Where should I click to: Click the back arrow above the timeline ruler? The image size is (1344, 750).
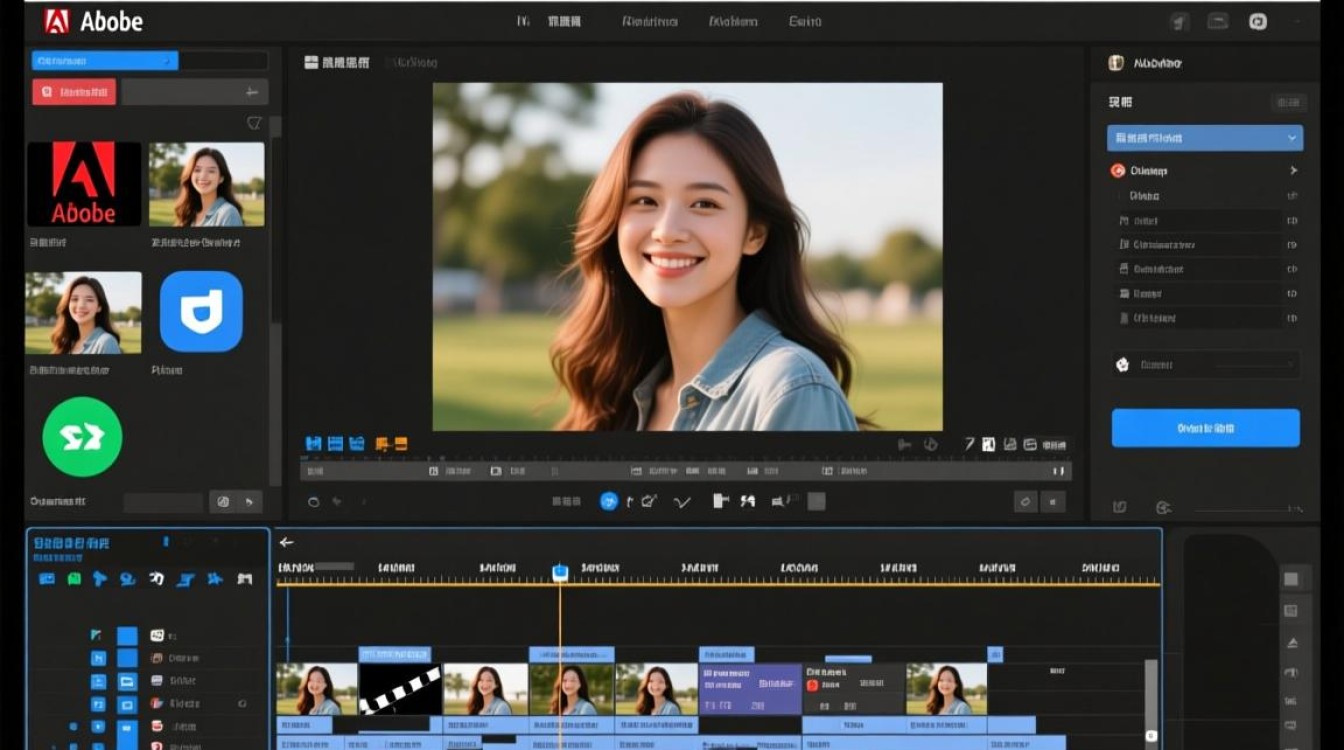(x=287, y=542)
